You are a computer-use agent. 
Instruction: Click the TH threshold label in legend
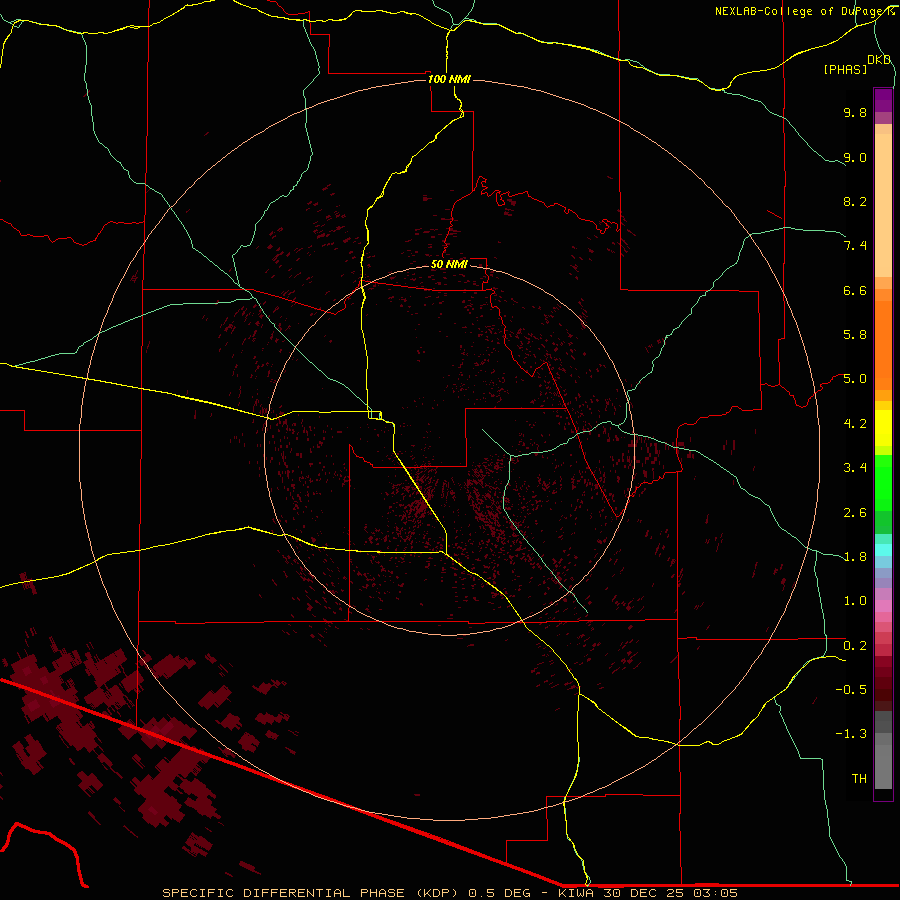(x=859, y=779)
